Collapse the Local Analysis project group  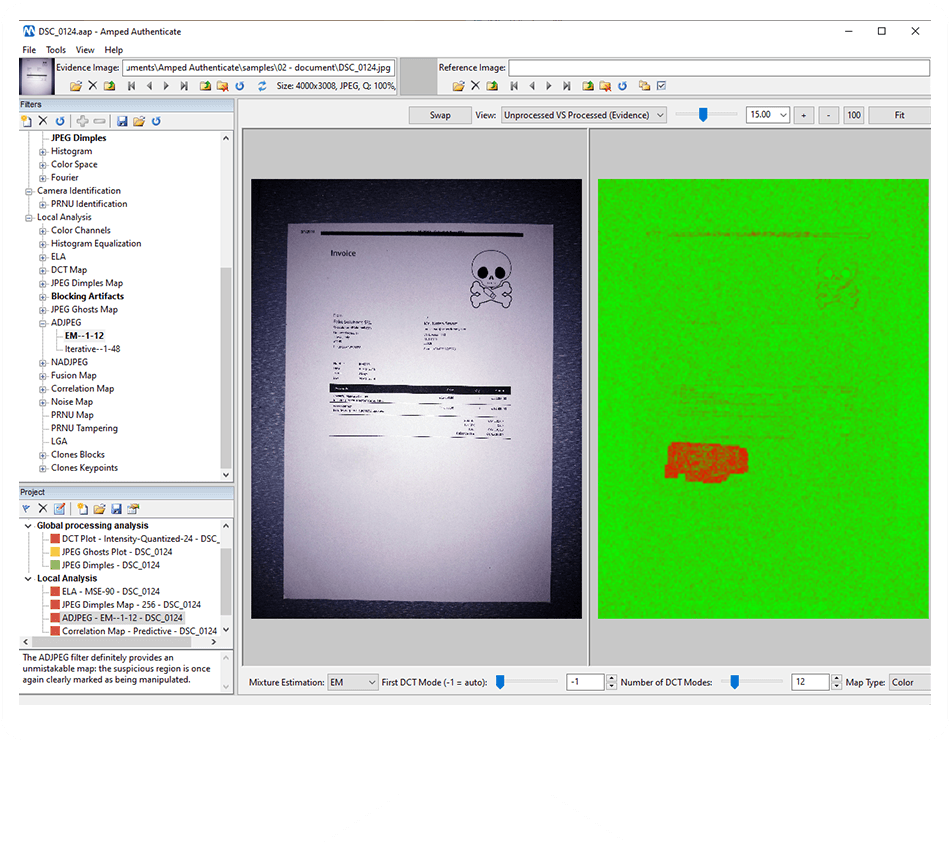28,578
